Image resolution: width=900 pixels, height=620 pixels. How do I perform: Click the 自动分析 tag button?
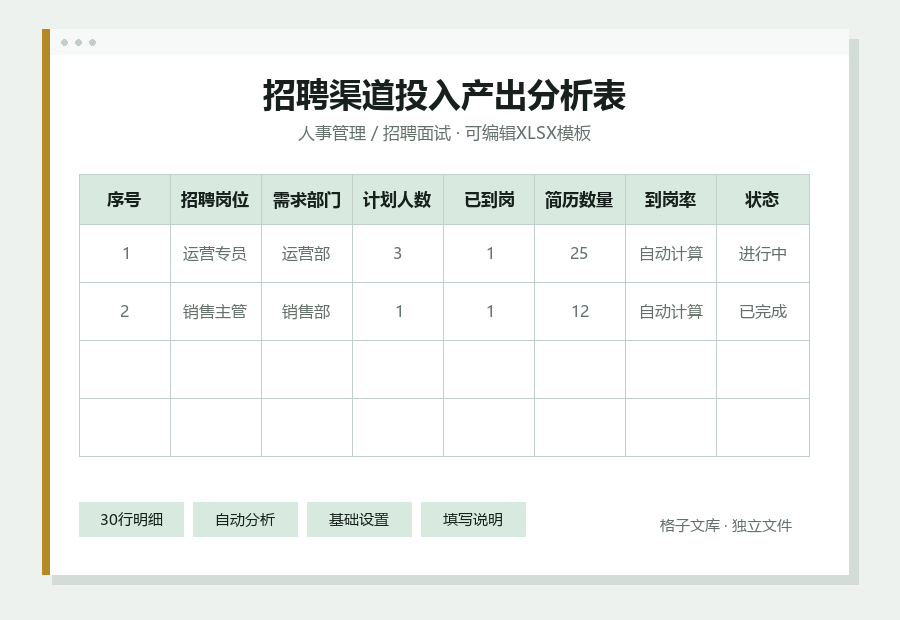click(245, 520)
